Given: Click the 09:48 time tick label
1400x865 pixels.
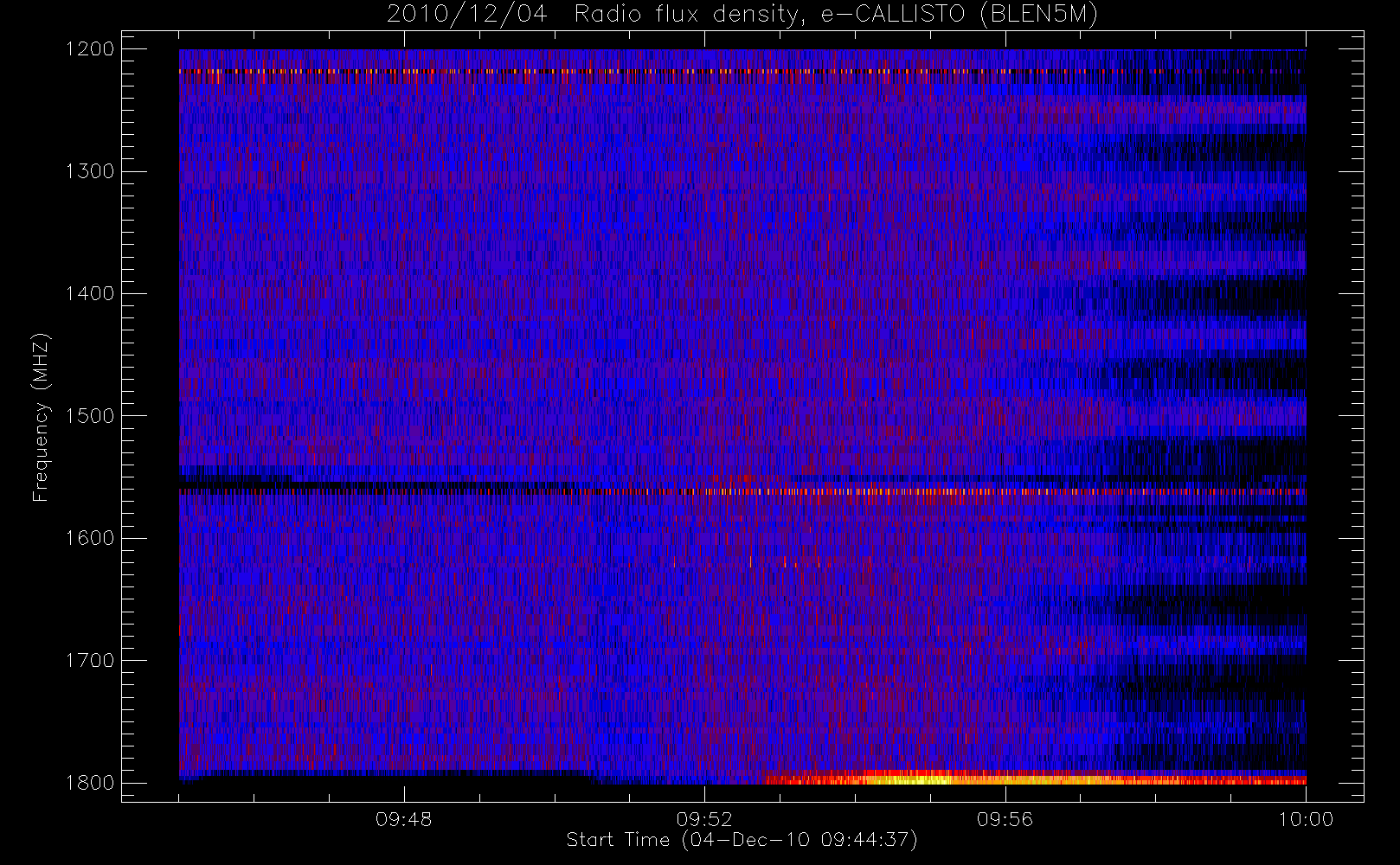Looking at the screenshot, I should tap(404, 819).
